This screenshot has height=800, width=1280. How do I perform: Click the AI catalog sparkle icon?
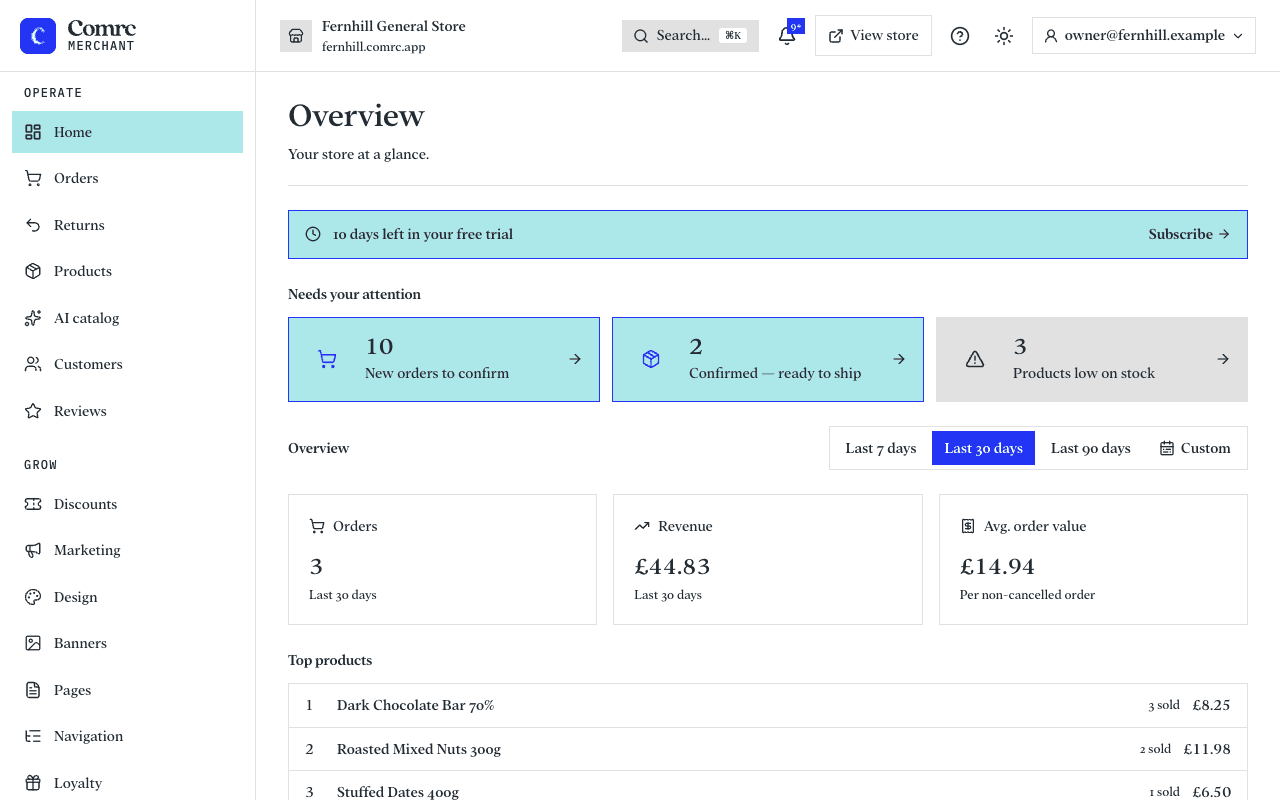33,318
